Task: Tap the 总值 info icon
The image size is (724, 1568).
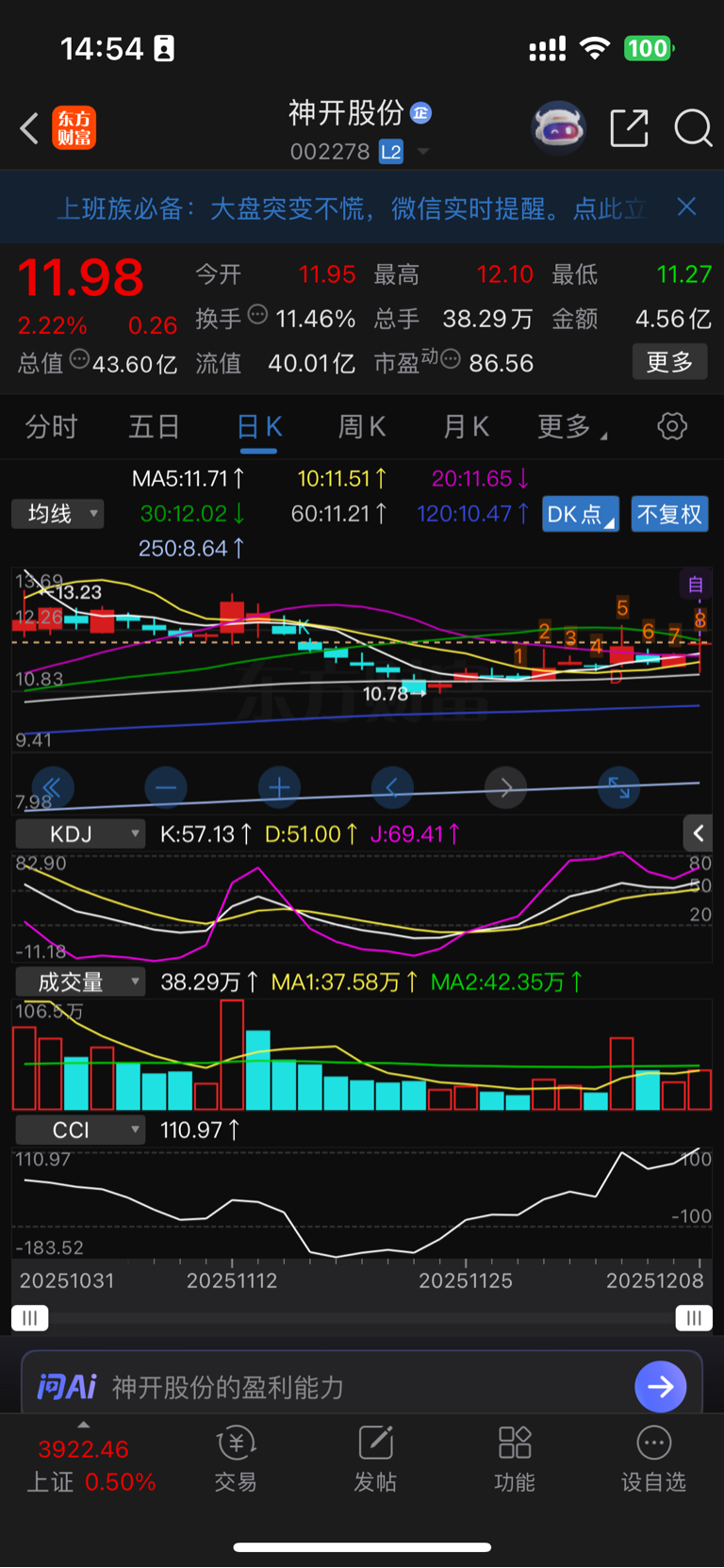Action: click(x=79, y=358)
